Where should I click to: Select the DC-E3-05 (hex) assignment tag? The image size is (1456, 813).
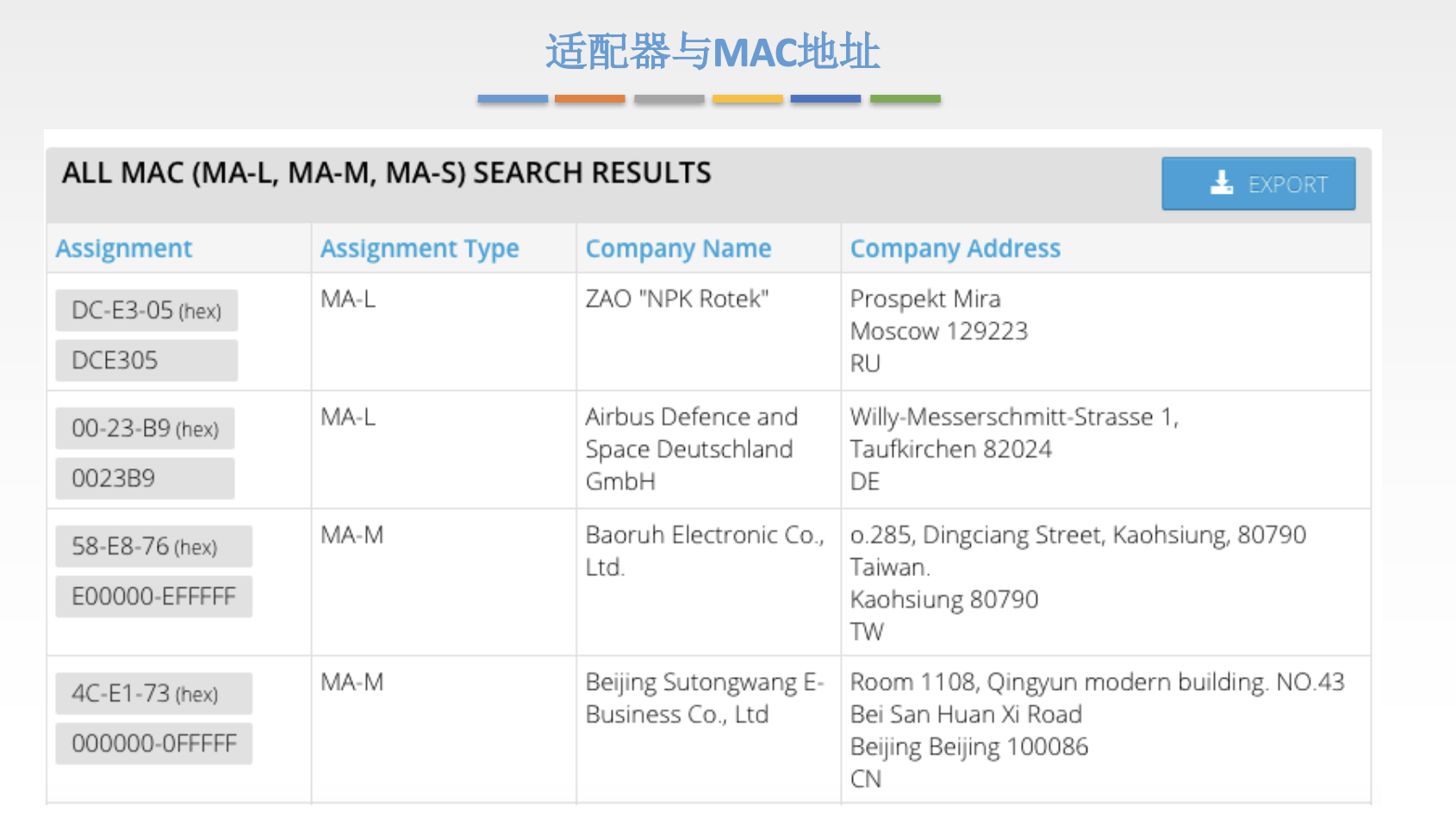pyautogui.click(x=146, y=310)
